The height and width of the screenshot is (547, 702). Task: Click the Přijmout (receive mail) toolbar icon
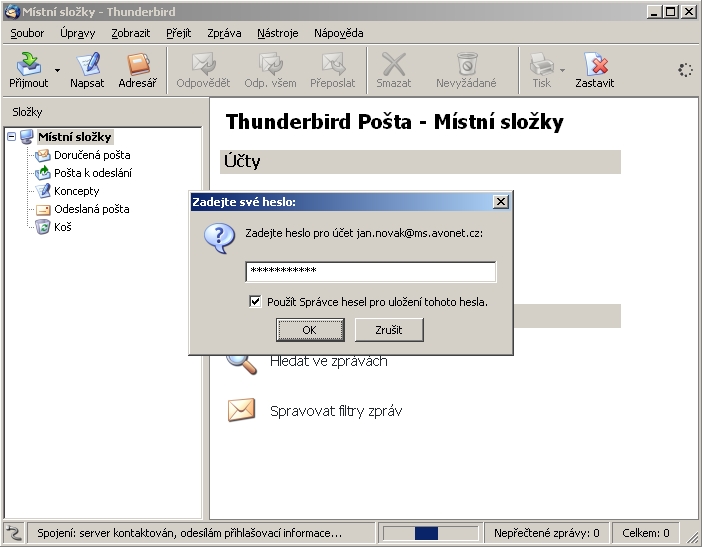click(x=28, y=64)
